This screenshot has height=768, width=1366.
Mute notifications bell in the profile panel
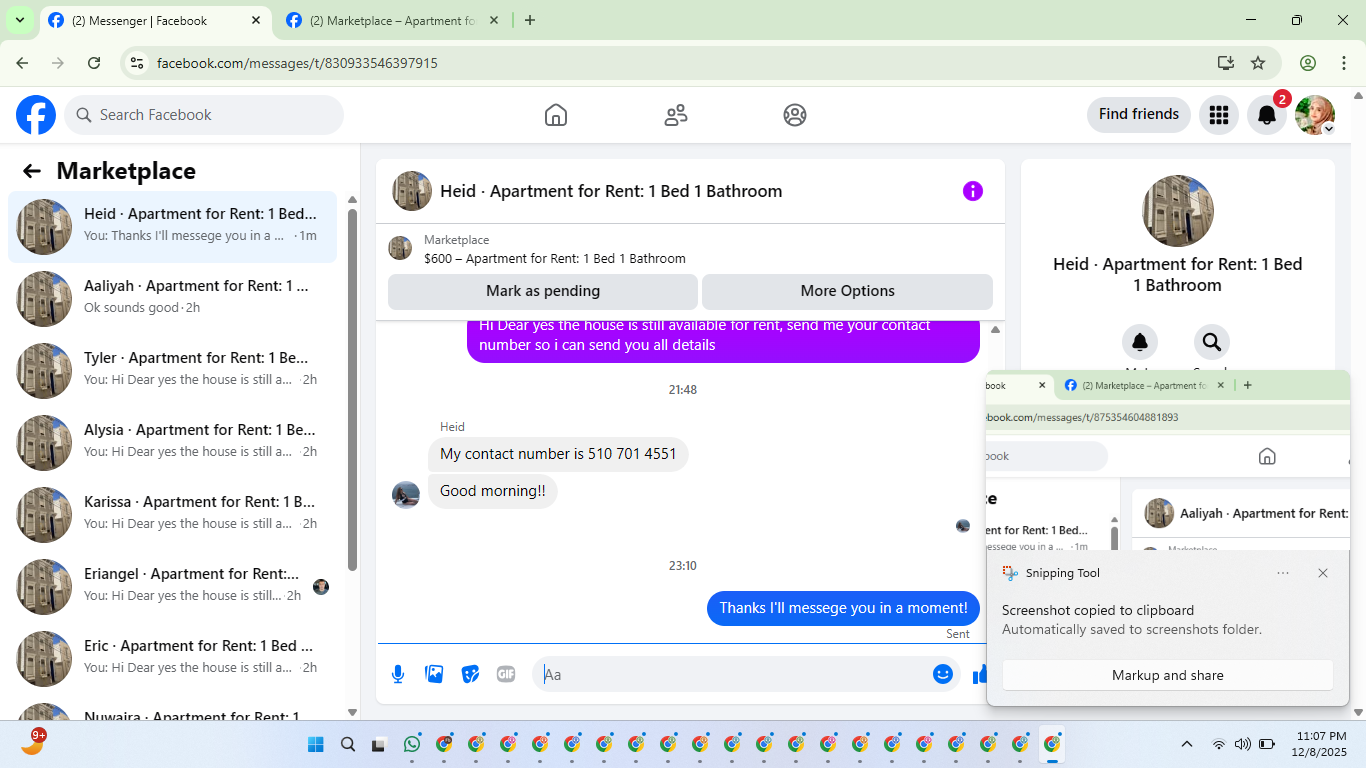click(x=1140, y=342)
